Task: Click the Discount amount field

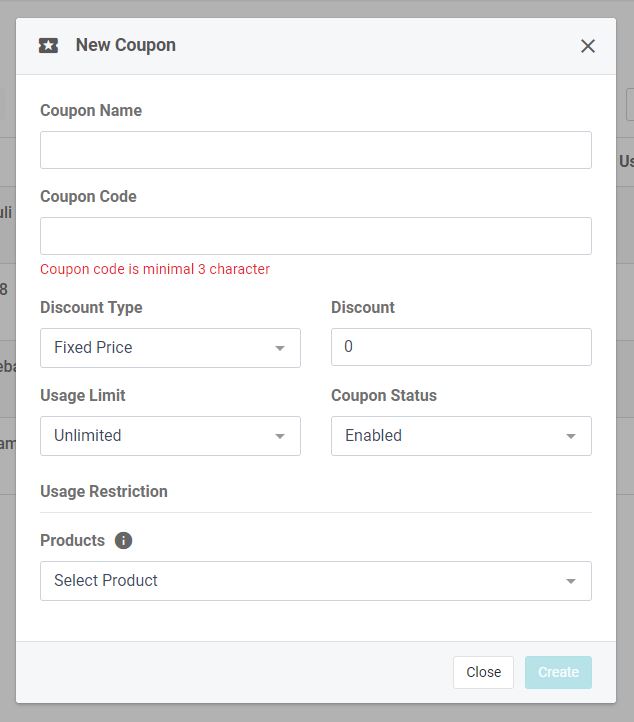Action: 461,347
